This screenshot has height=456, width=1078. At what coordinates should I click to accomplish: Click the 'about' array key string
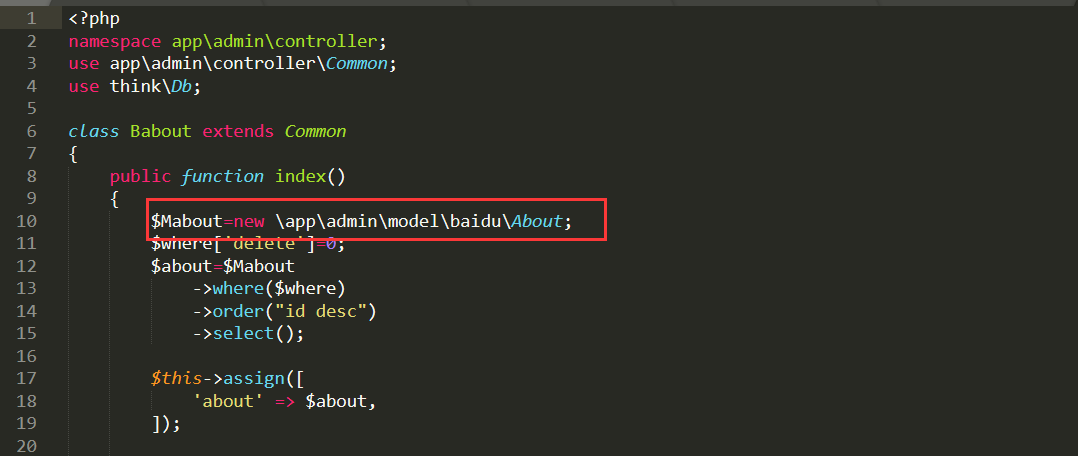tap(228, 401)
